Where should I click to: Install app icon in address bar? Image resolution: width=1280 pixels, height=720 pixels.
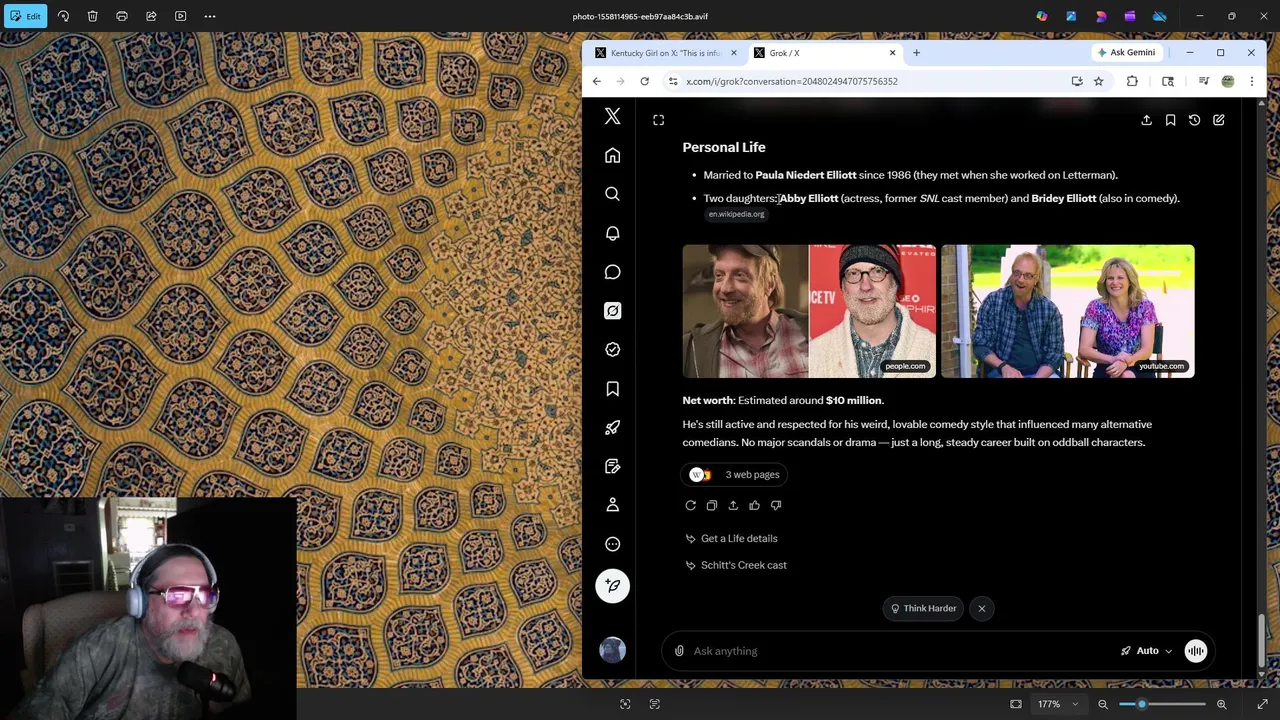click(x=1077, y=81)
